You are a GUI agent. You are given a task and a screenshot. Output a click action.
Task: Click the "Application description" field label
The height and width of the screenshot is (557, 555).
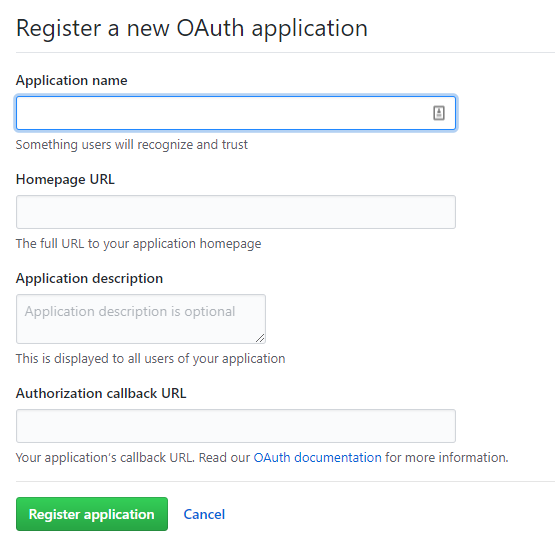(x=89, y=278)
